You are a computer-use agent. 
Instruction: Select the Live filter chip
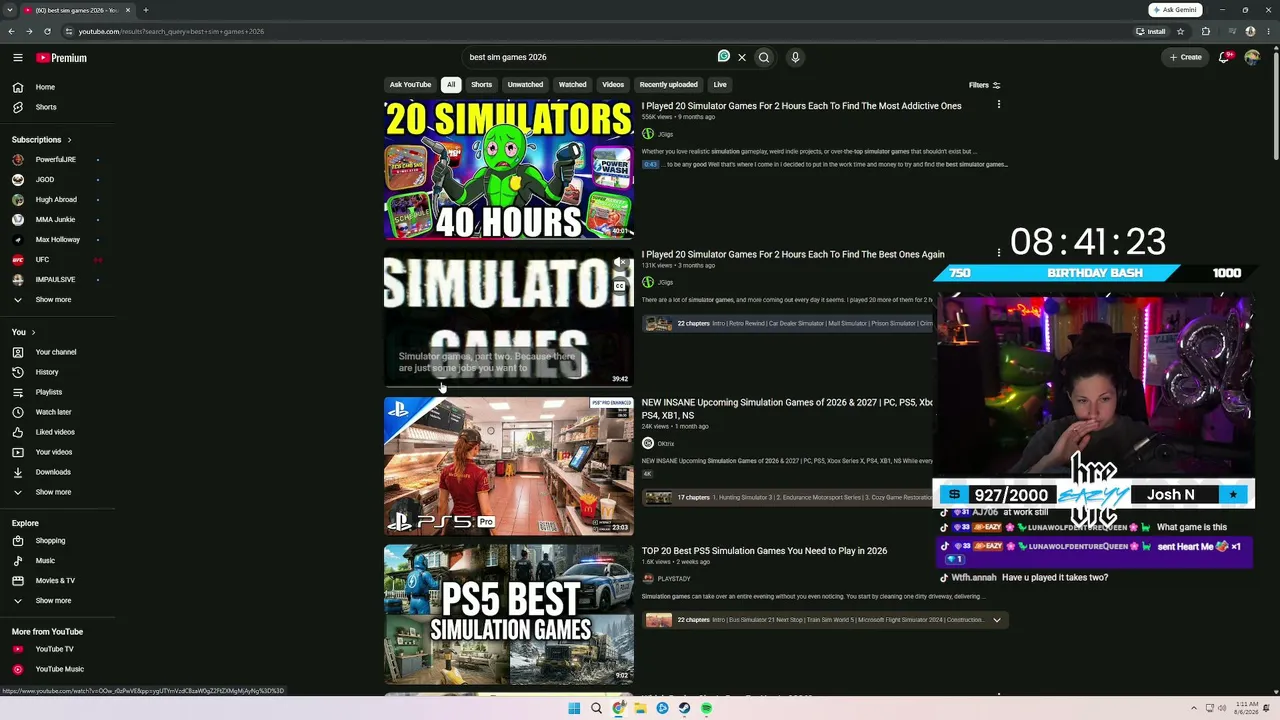tap(720, 85)
